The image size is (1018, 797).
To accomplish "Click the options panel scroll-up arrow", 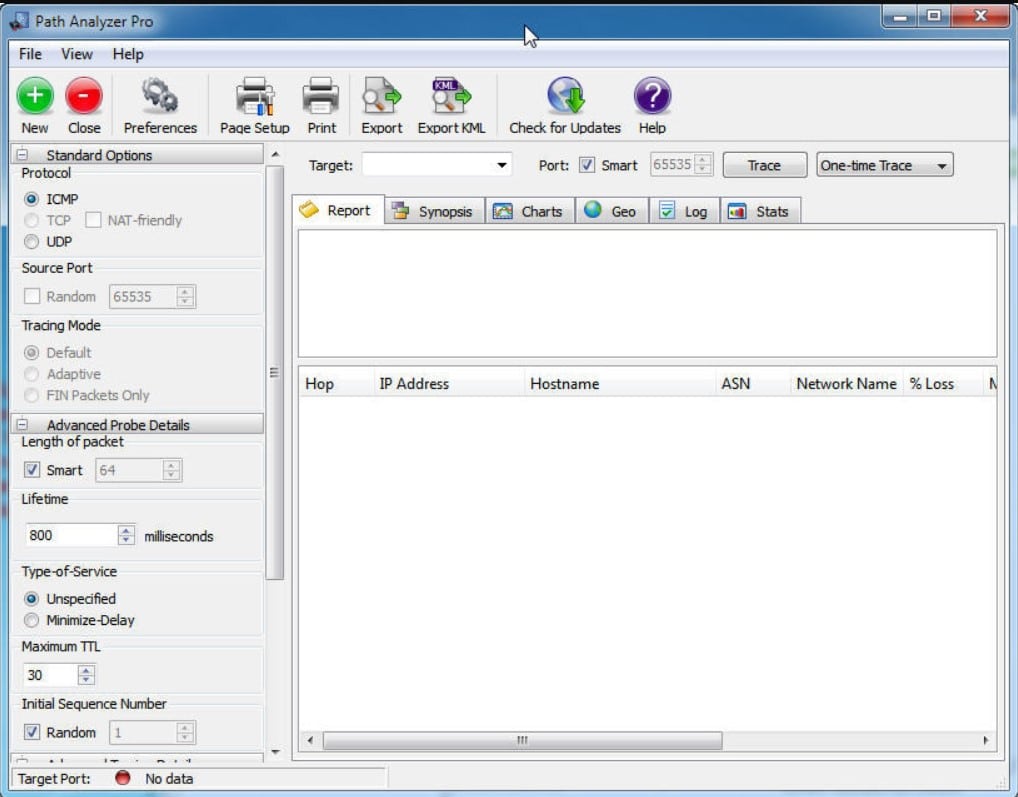I will pos(275,154).
